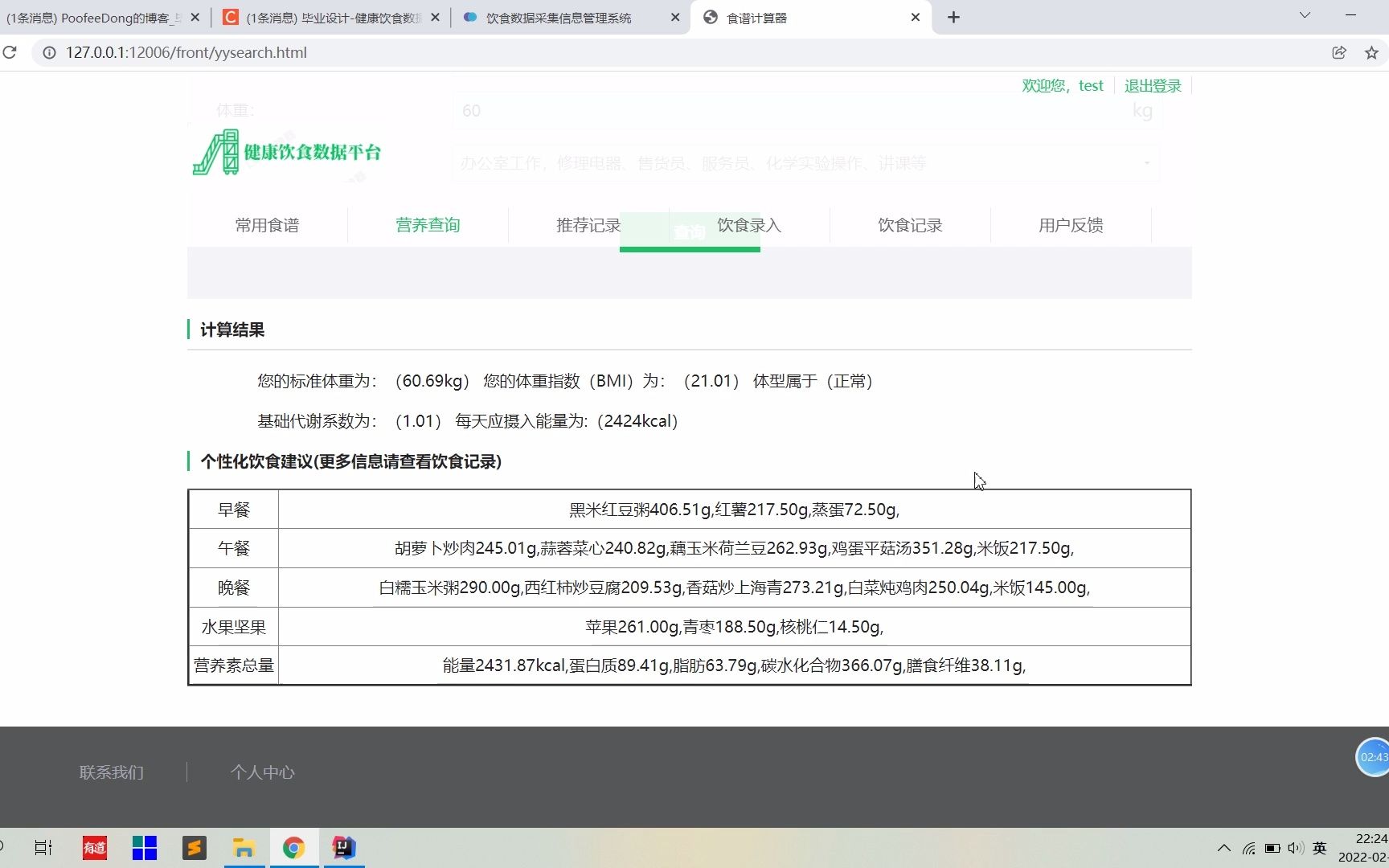Open the 常用食谱 menu item
The image size is (1389, 868).
pyautogui.click(x=267, y=225)
